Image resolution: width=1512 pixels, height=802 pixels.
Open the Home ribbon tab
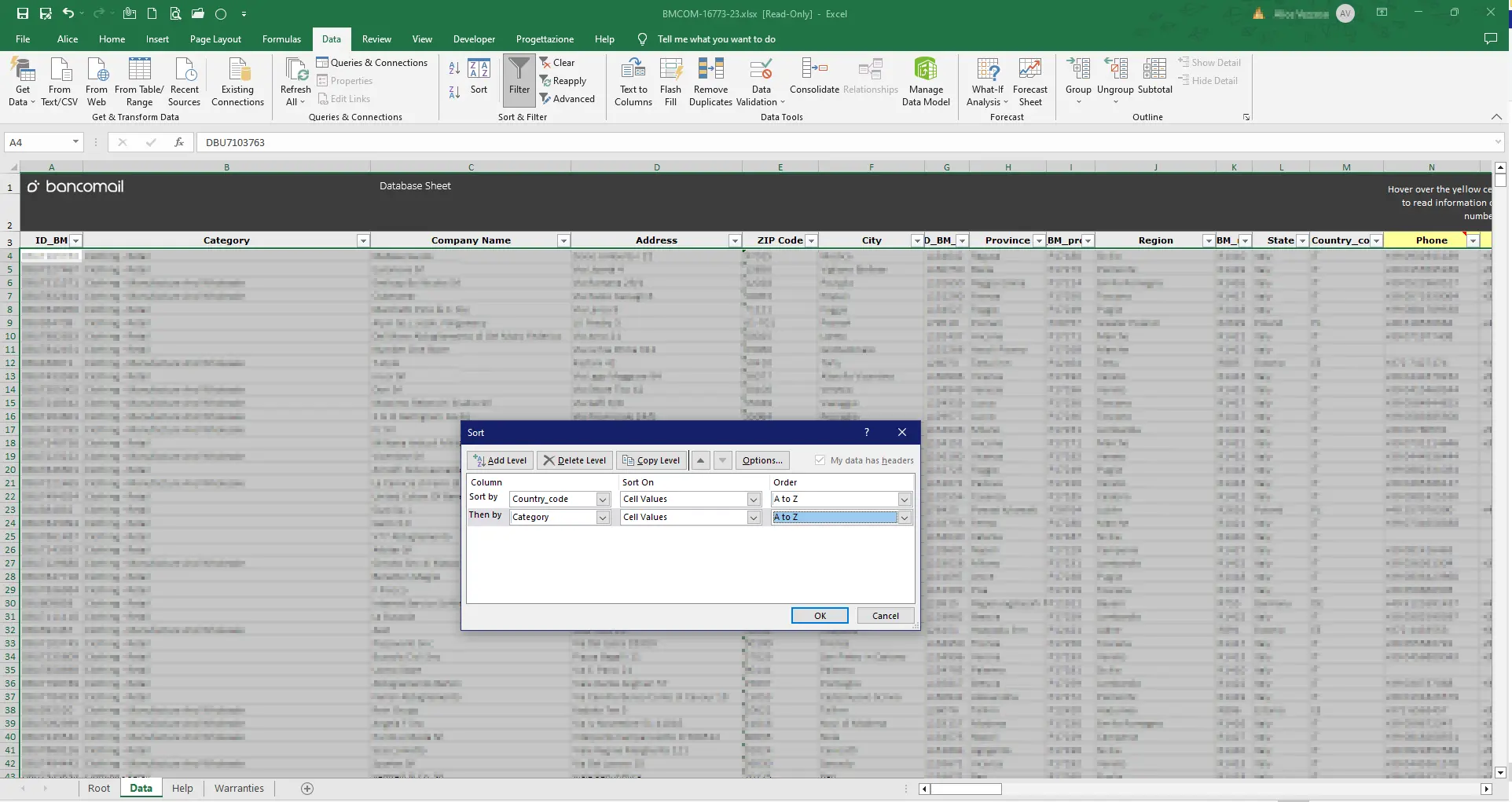(112, 39)
